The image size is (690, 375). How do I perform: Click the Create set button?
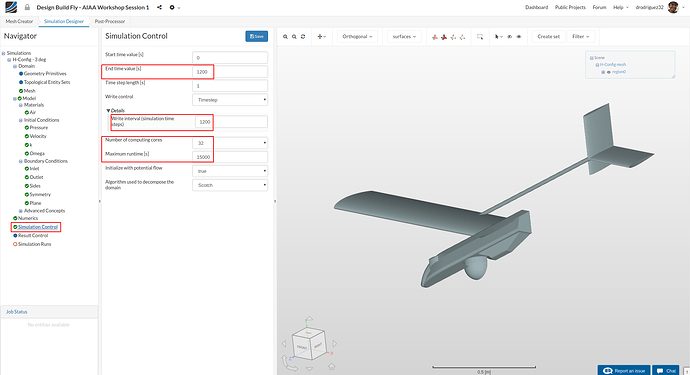[548, 37]
